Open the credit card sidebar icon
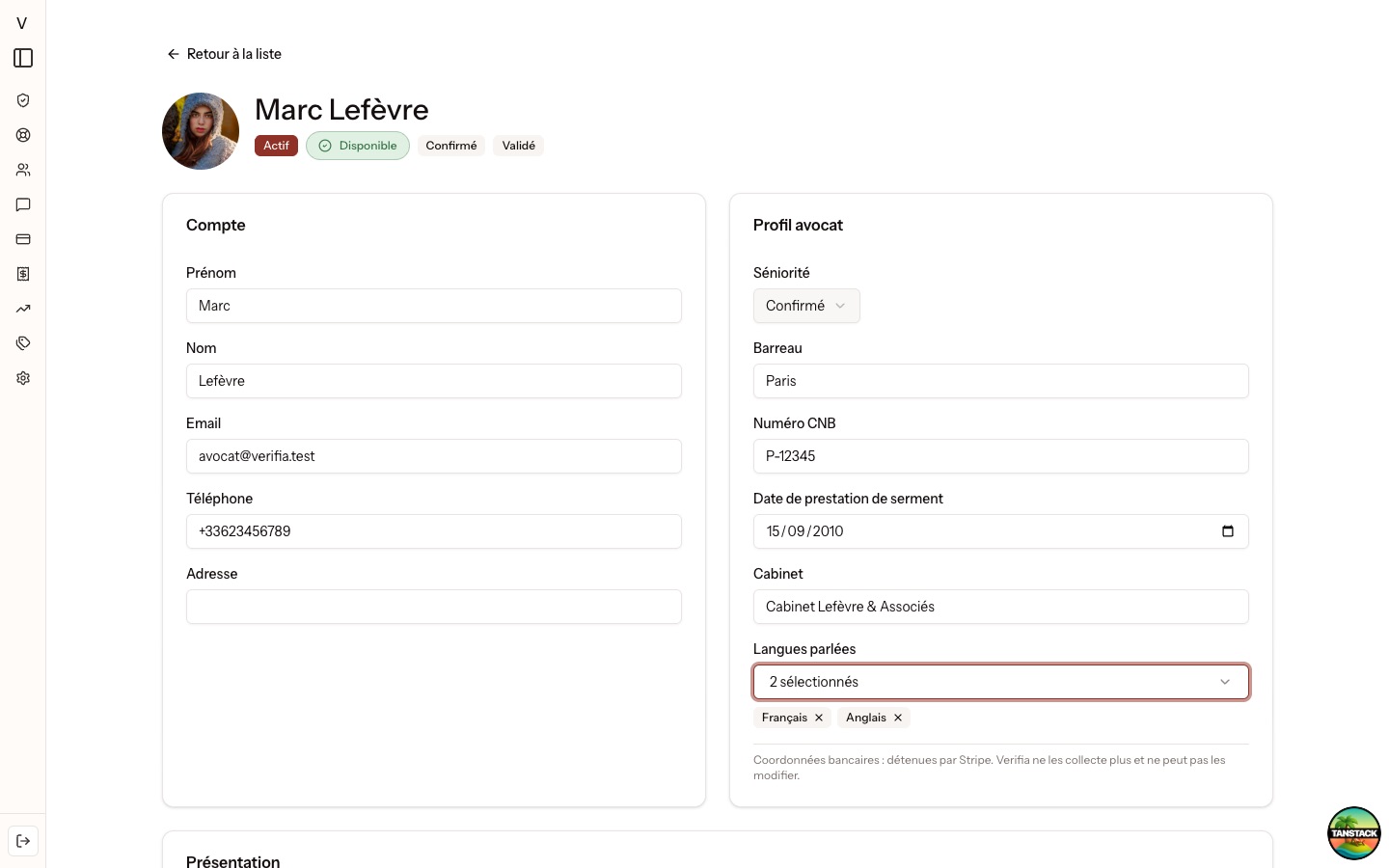The width and height of the screenshot is (1389, 868). [23, 239]
